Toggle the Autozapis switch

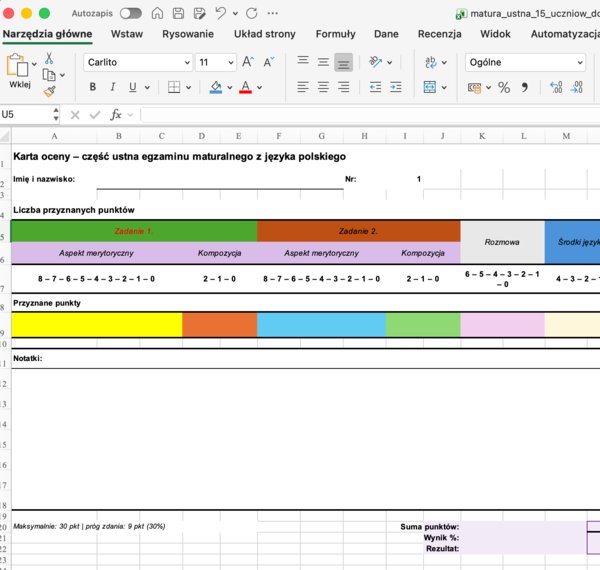[x=130, y=13]
